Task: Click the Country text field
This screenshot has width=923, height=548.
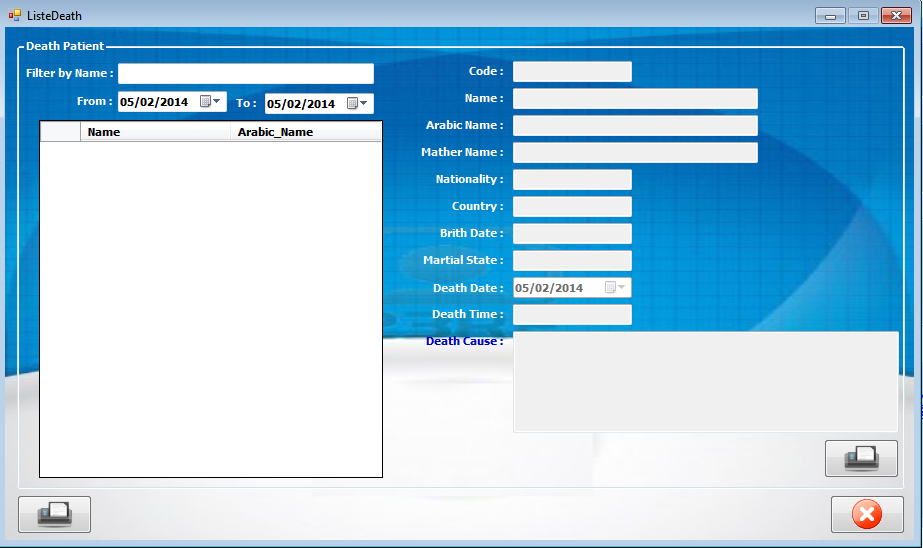Action: point(572,207)
